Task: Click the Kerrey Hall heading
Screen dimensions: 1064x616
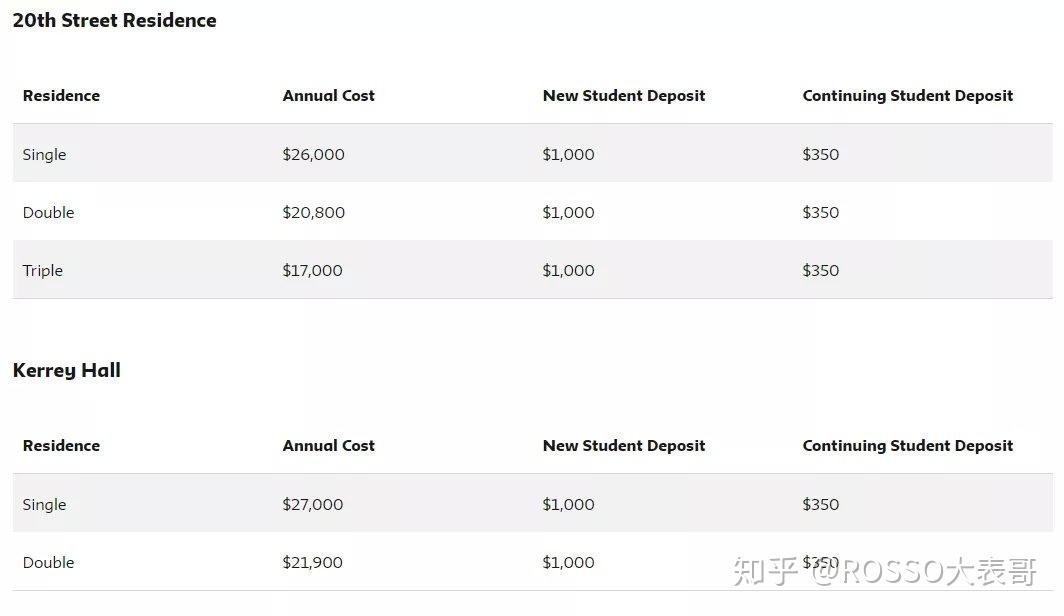Action: pos(66,371)
